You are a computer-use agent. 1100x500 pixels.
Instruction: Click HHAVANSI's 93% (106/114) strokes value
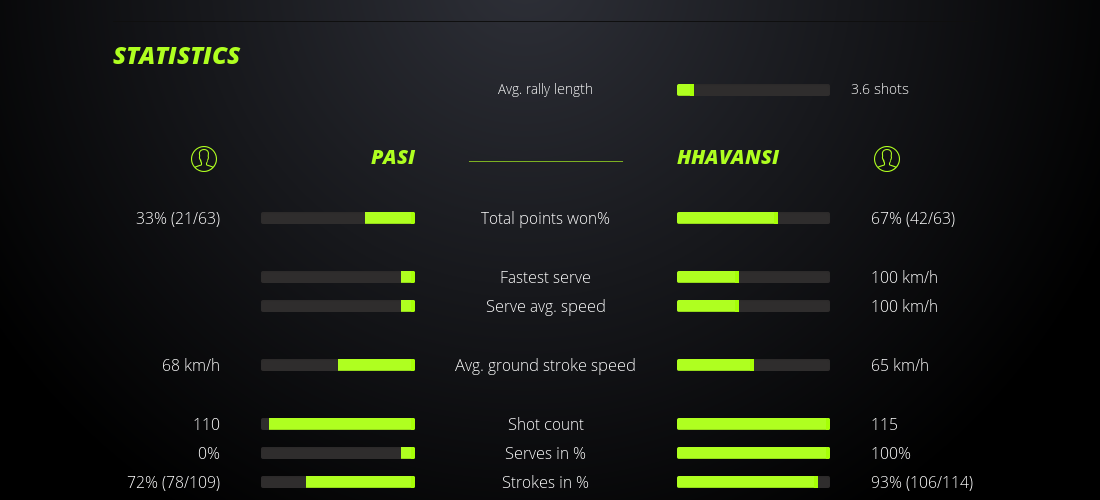pos(922,482)
